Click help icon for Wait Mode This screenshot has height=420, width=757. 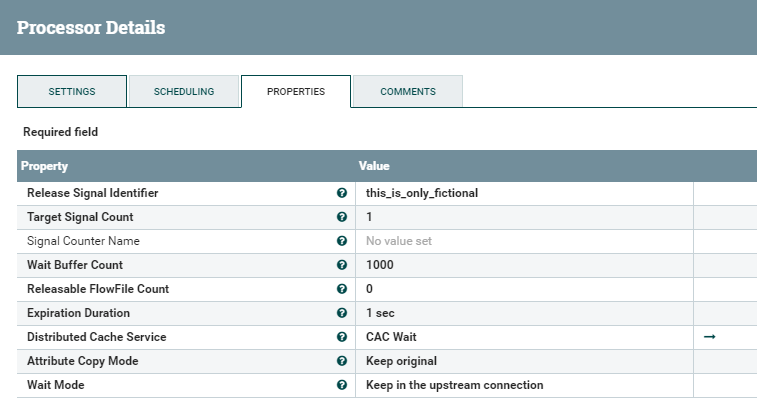342,385
